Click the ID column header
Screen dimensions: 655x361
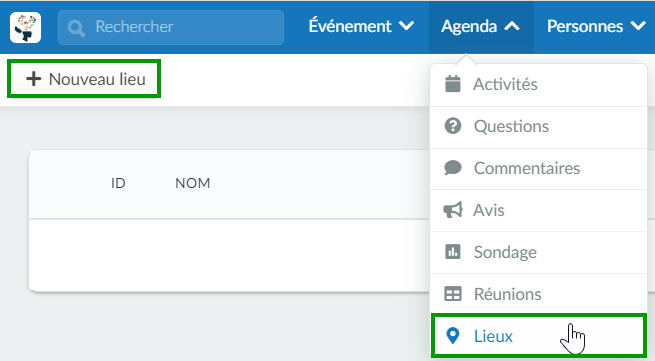[118, 183]
